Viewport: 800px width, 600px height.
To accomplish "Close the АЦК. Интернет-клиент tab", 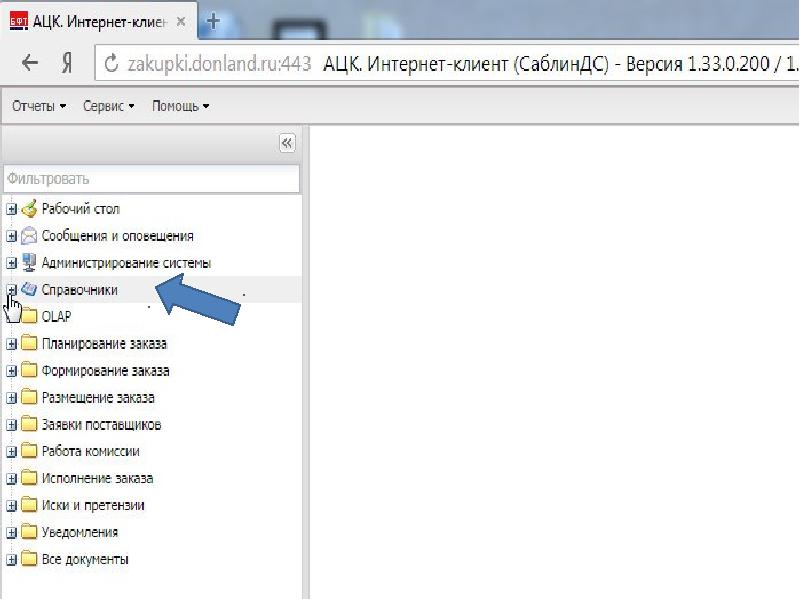I will (x=181, y=22).
